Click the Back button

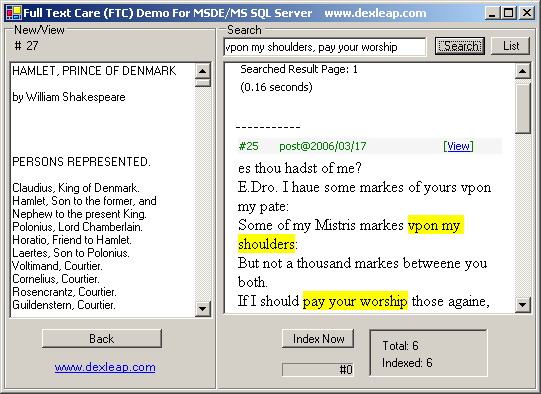click(102, 338)
